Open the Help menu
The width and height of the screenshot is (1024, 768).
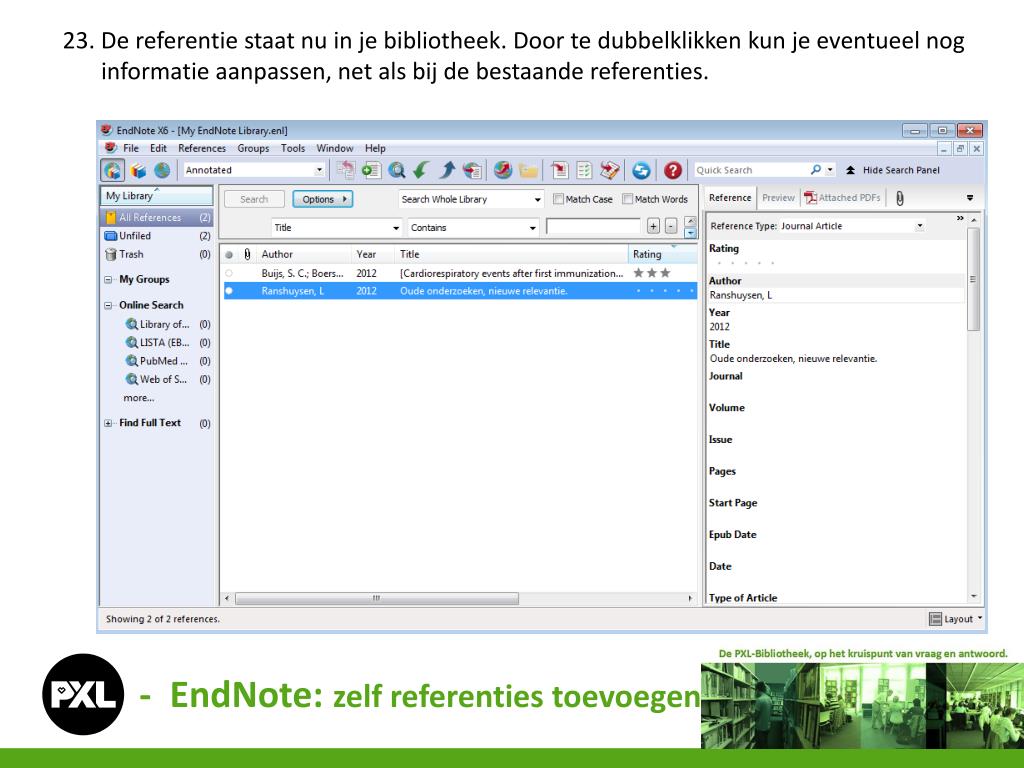point(375,148)
